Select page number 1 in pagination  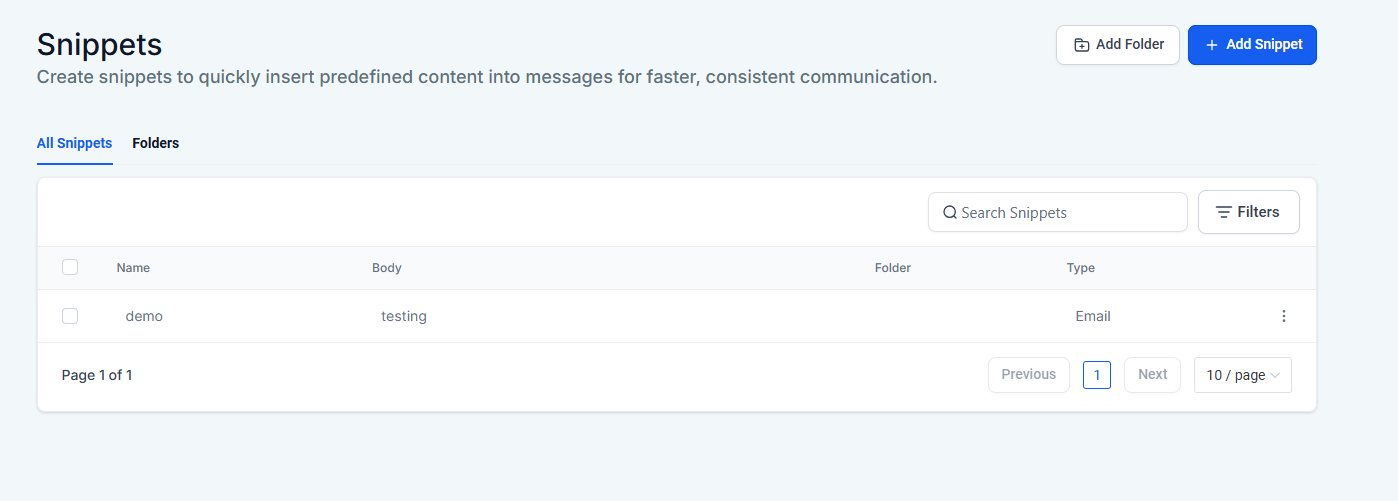point(1096,375)
